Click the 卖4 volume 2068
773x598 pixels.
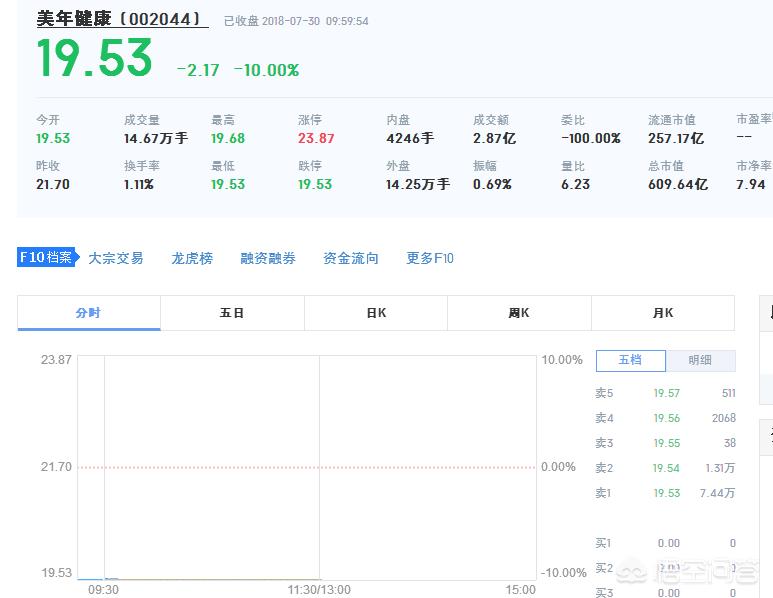[x=724, y=418]
